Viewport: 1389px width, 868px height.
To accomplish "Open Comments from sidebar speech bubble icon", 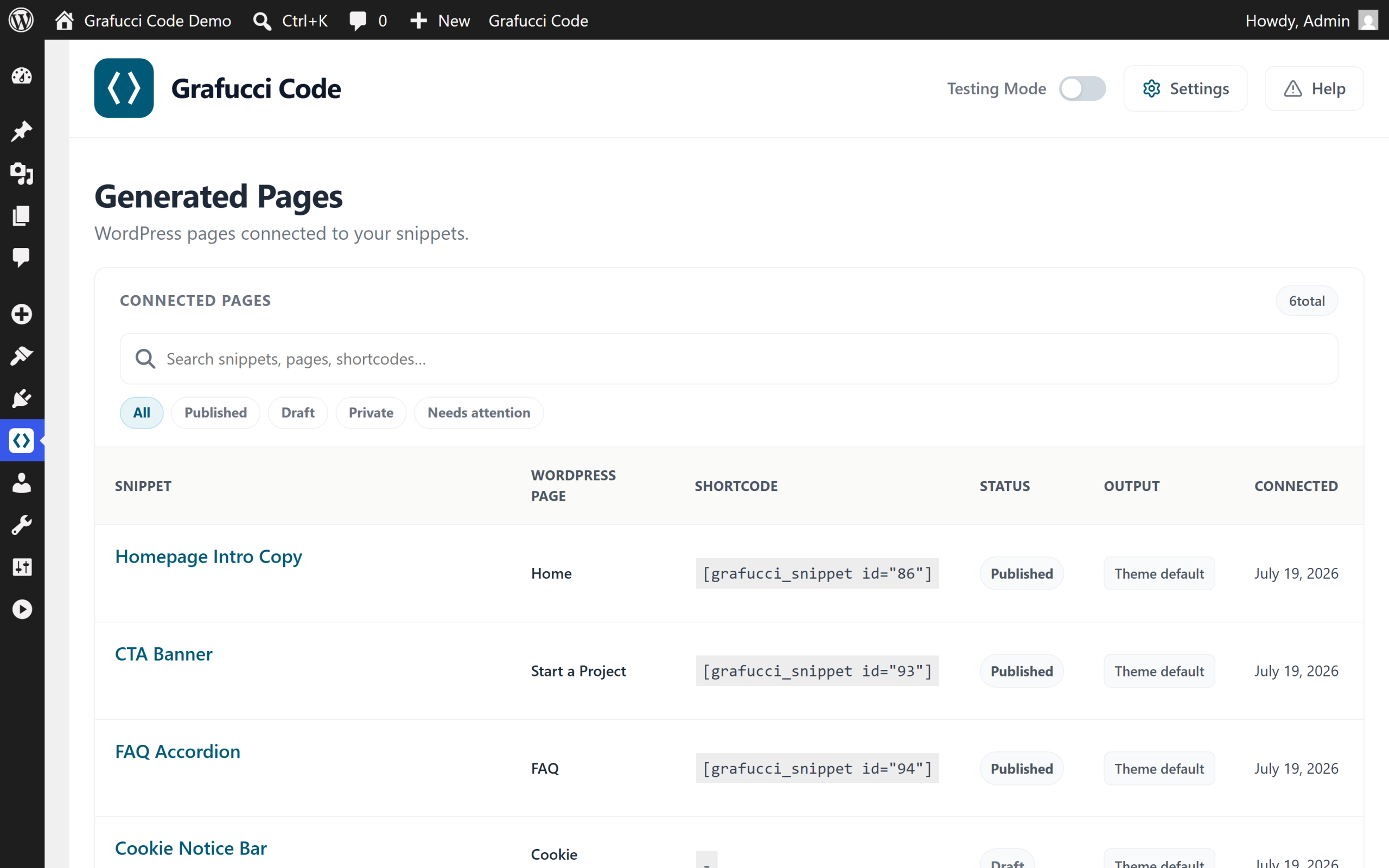I will click(22, 258).
